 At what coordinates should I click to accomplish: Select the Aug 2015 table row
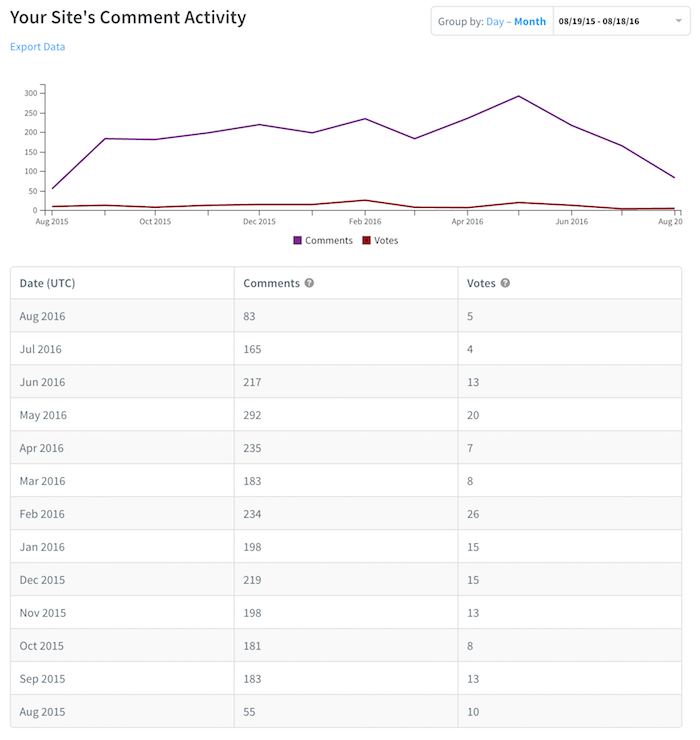(346, 711)
